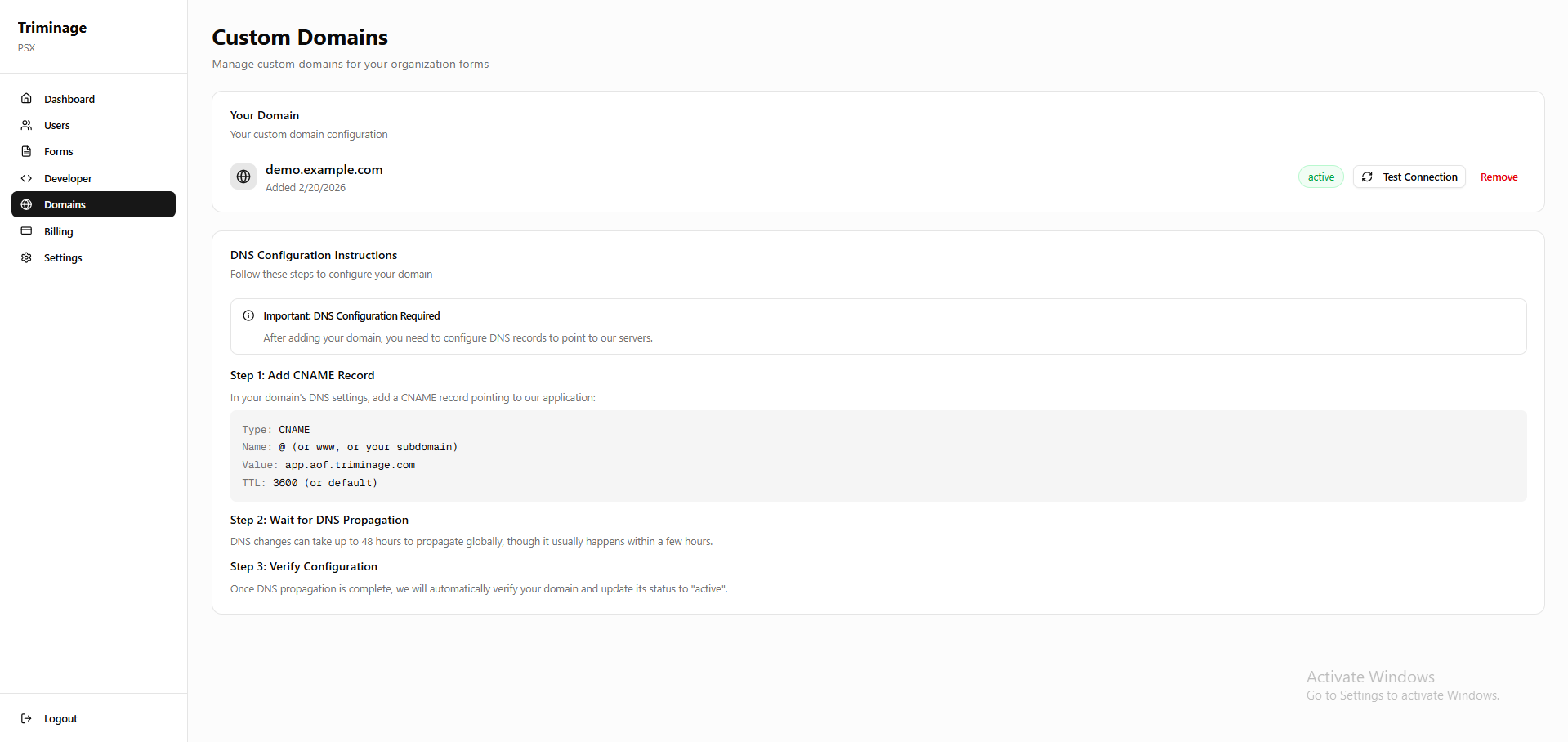Open the Dashboard menu item

point(69,99)
